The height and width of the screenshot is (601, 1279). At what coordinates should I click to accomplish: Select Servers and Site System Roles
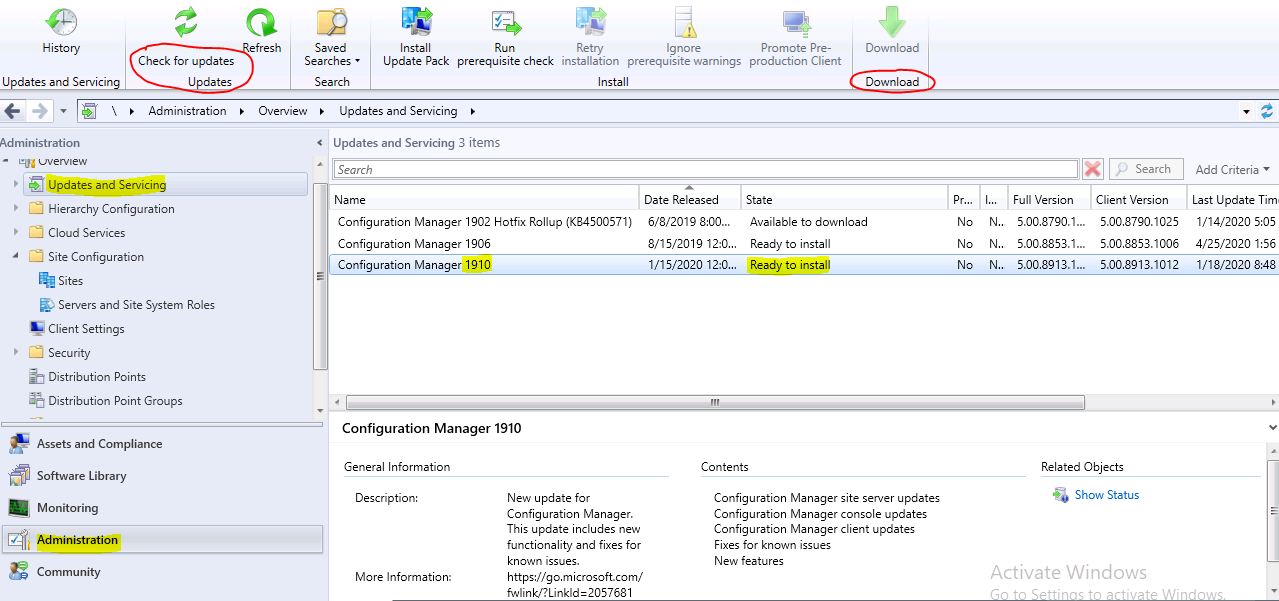(136, 305)
